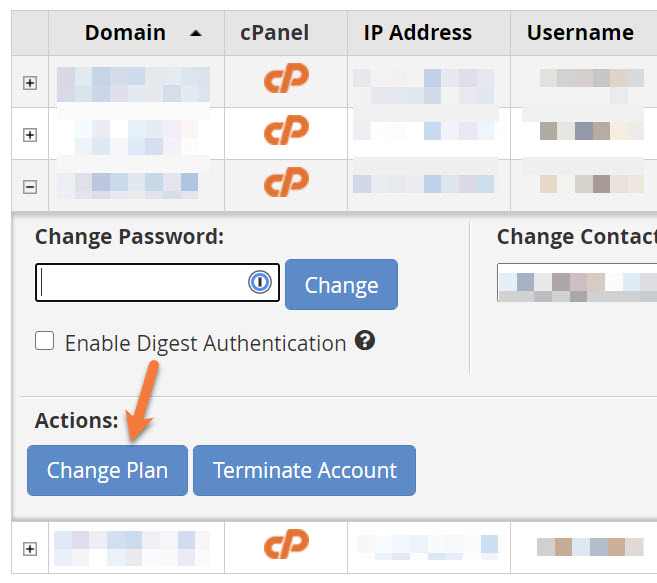Open cPanel for the first account row

click(x=286, y=81)
